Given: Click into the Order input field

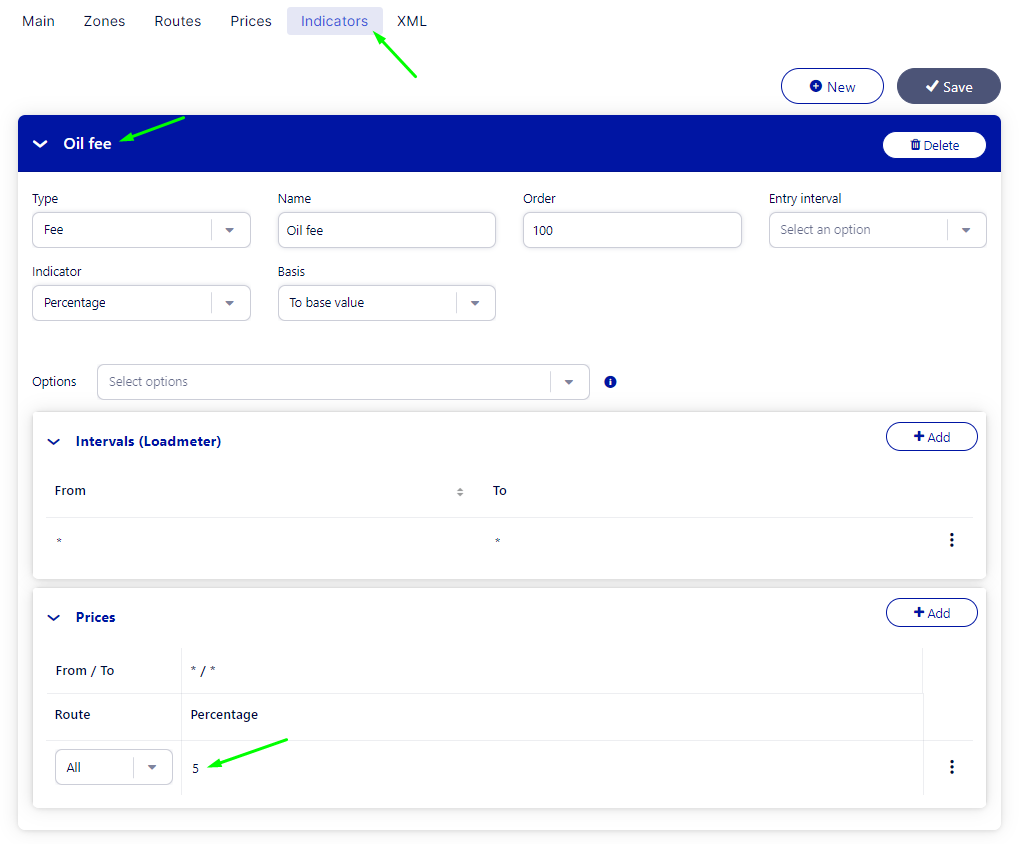Looking at the screenshot, I should pyautogui.click(x=631, y=230).
